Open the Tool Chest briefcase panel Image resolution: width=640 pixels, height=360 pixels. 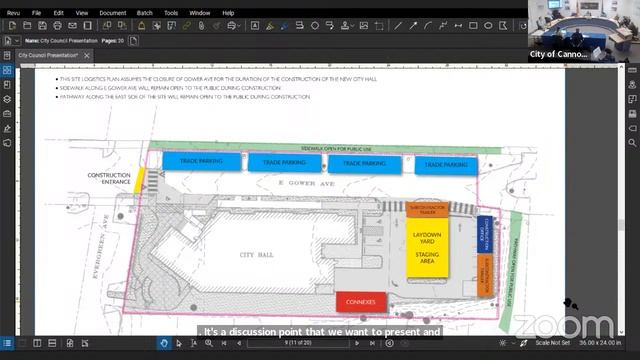7,114
